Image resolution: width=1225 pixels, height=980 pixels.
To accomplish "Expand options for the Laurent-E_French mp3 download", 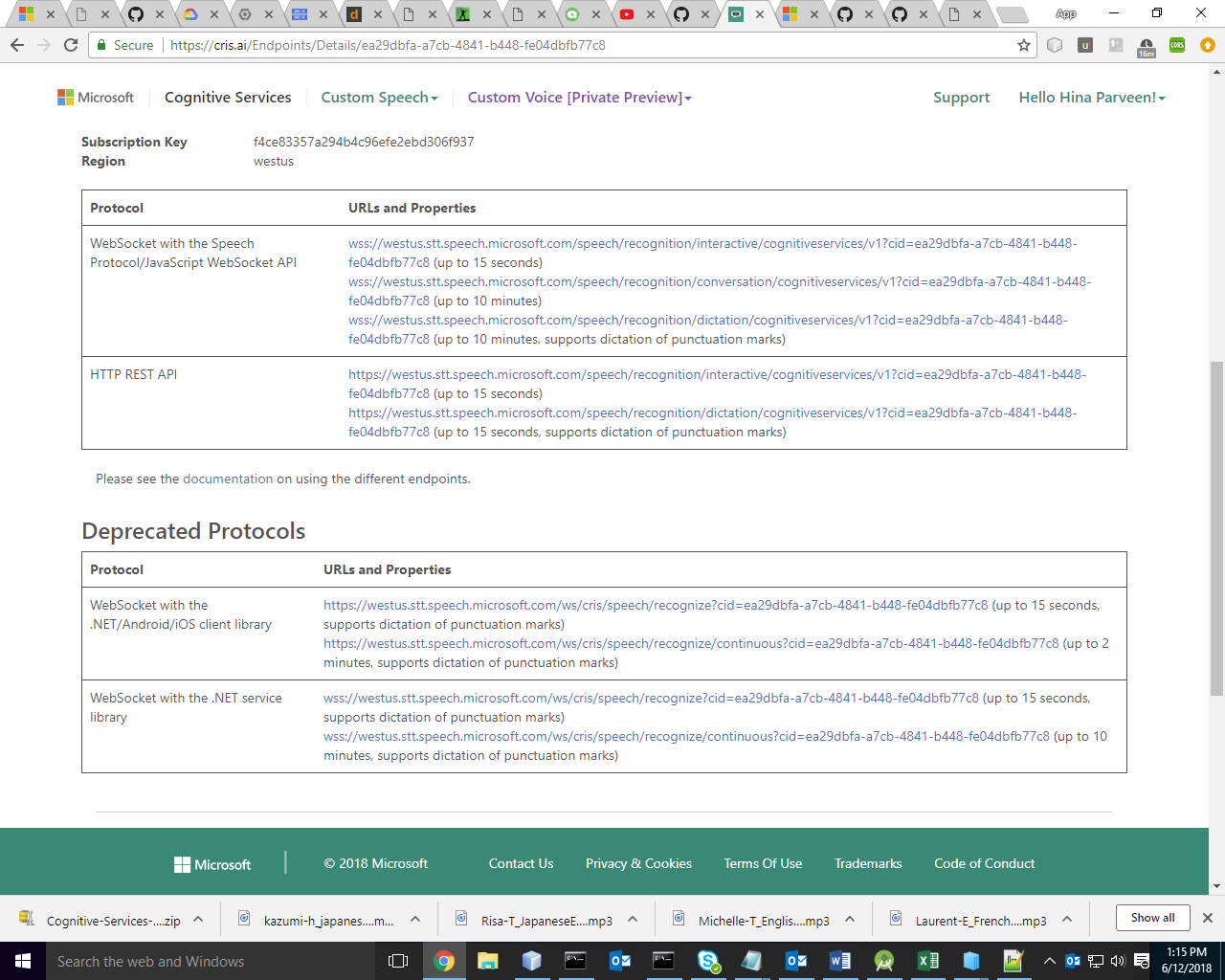I will pos(1066,917).
